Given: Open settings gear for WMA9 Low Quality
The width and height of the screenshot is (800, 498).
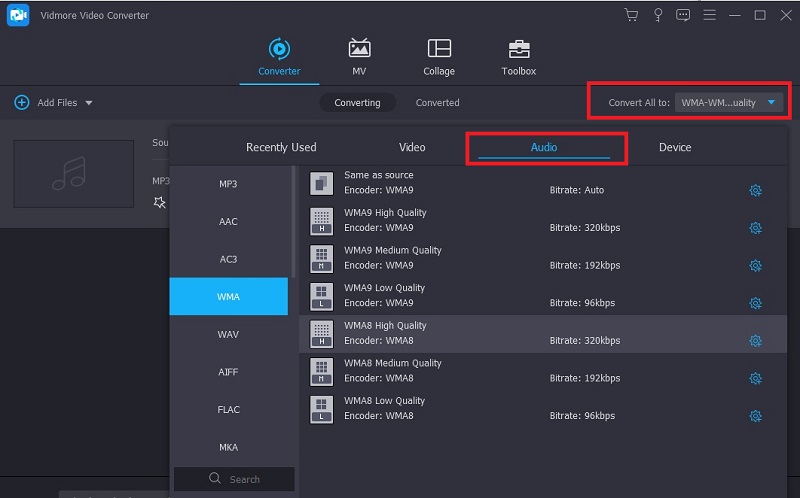Looking at the screenshot, I should pos(756,303).
